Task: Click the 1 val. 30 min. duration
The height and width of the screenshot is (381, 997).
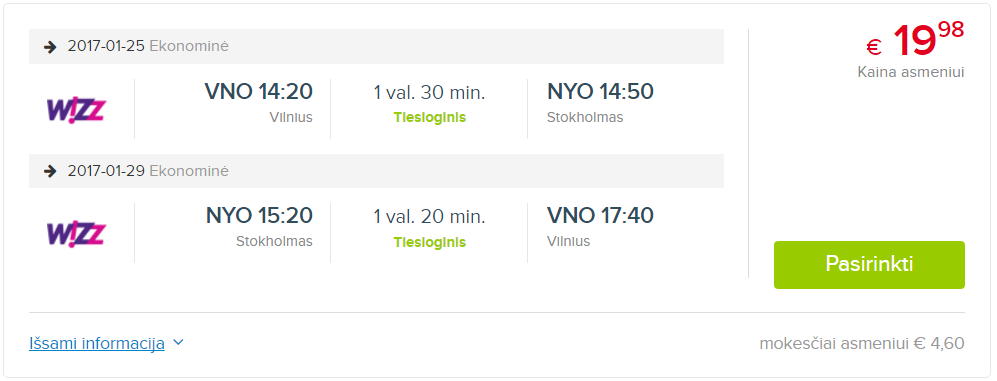Action: (x=429, y=93)
